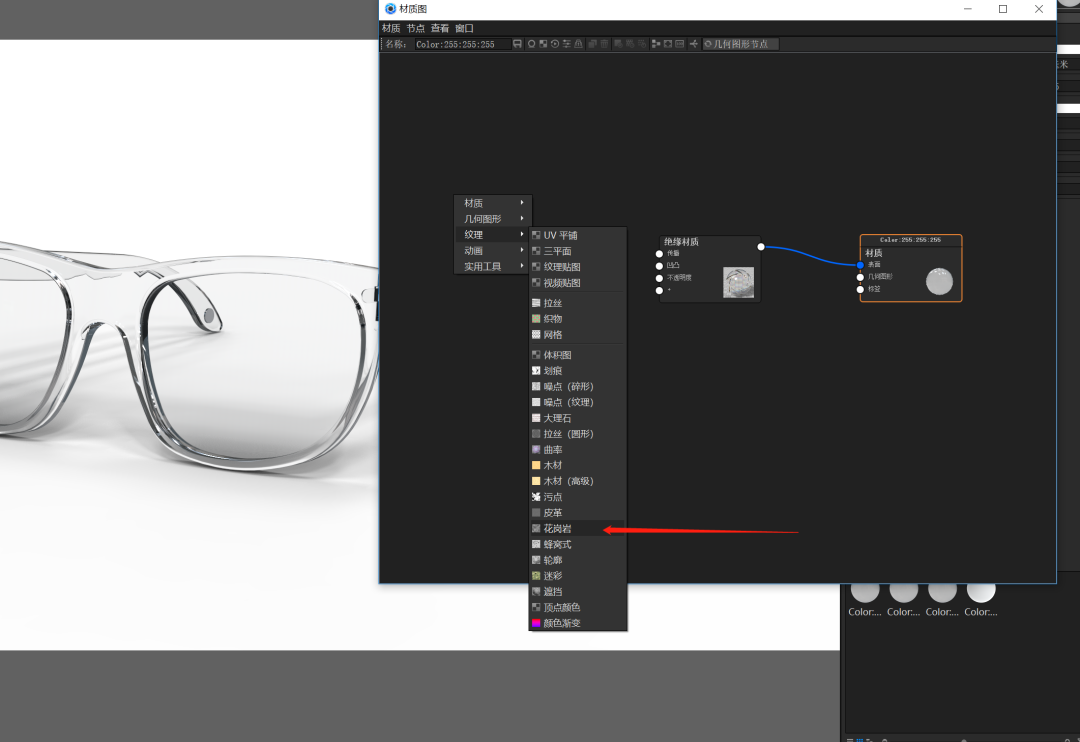Expand the 几何图形 submenu in the context menu
Screen dimensions: 1080x742
(x=493, y=219)
